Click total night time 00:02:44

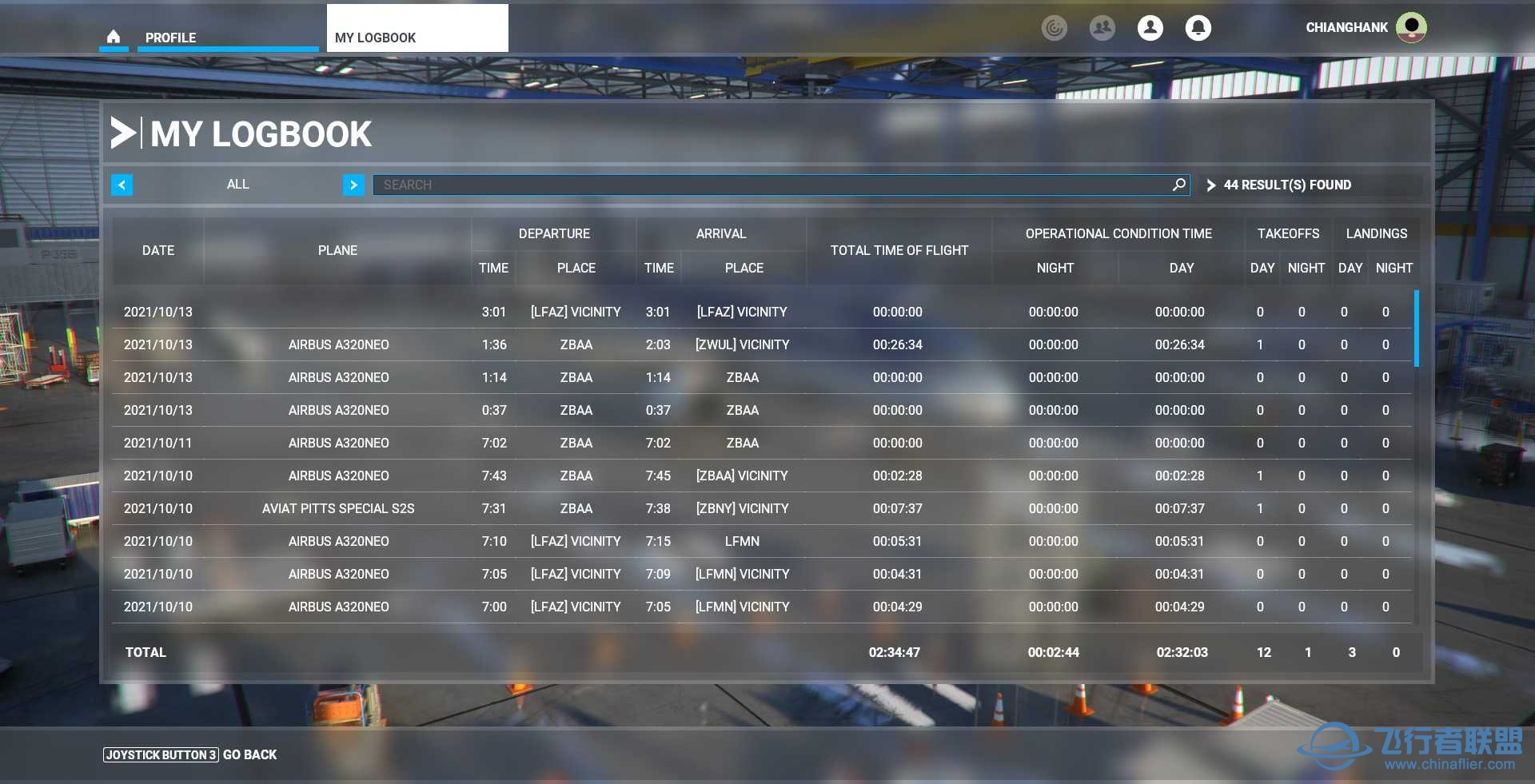click(1054, 652)
